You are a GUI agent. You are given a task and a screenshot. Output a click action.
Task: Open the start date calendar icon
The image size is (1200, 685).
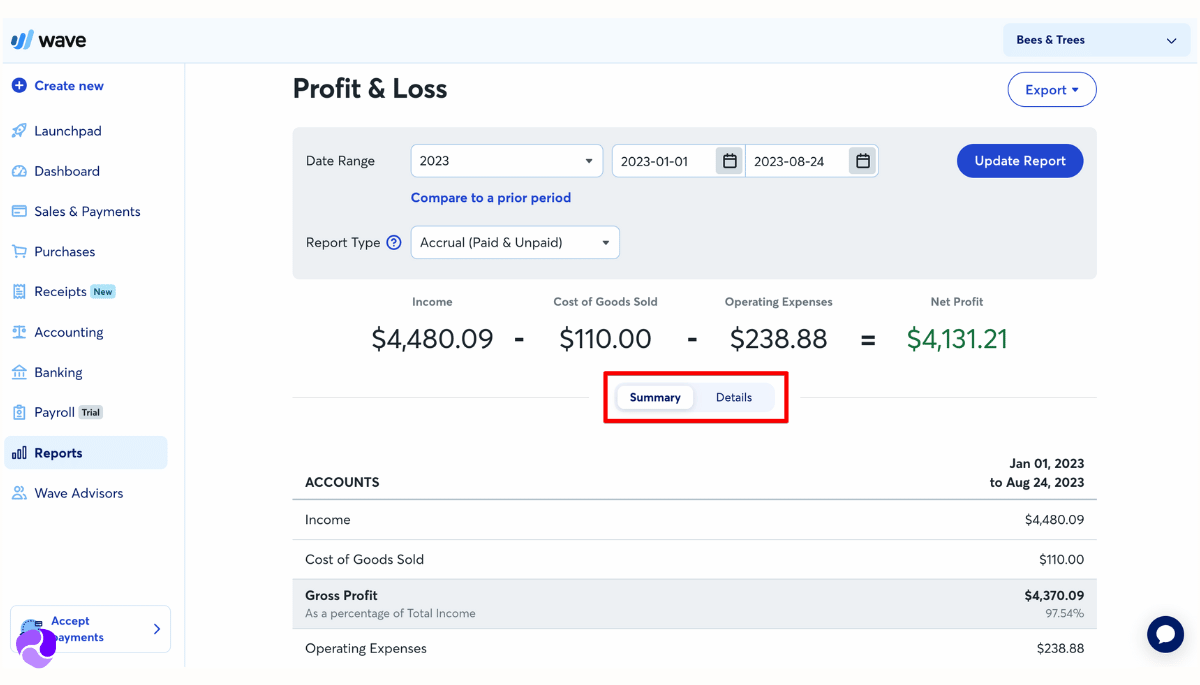(x=730, y=161)
